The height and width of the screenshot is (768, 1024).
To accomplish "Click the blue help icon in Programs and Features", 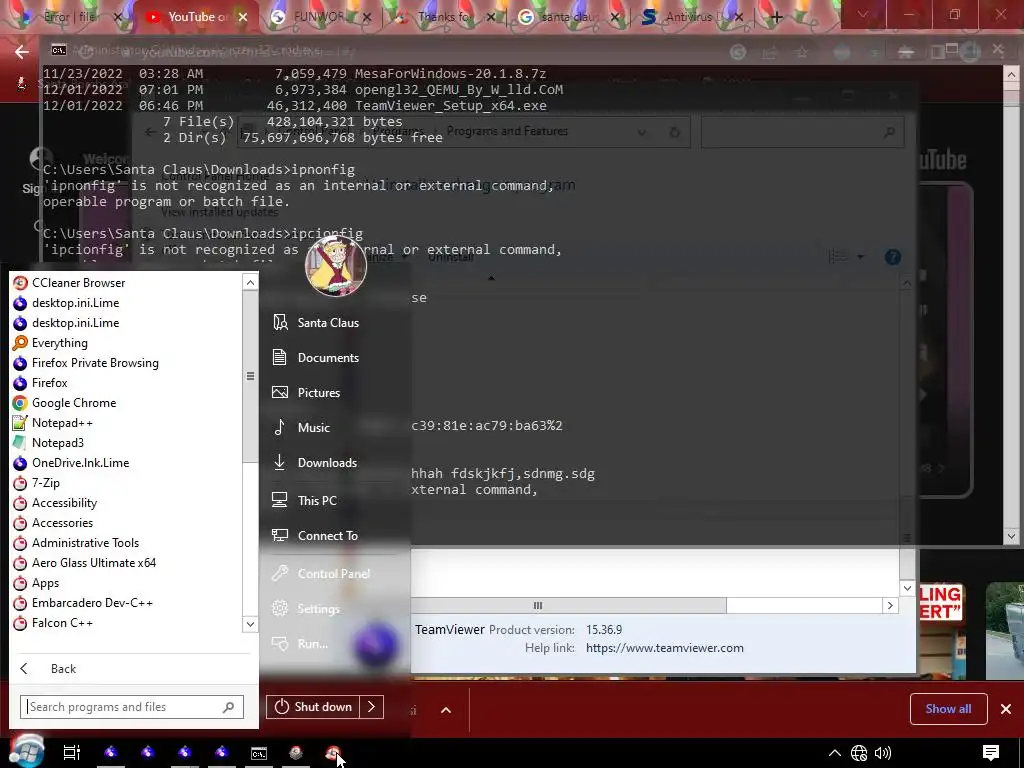I will pos(893,257).
